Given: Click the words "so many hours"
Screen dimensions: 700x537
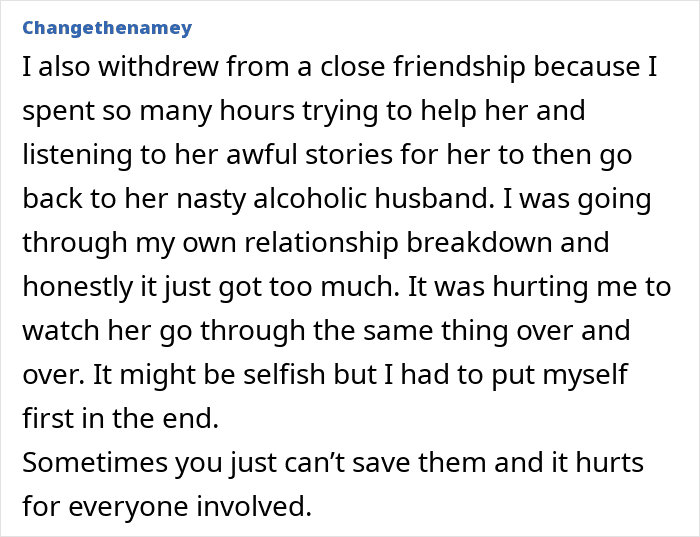Looking at the screenshot, I should point(198,111).
